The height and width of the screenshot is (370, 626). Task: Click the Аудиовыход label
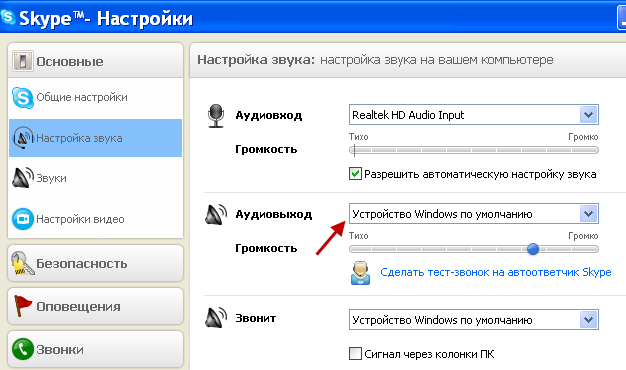(x=273, y=214)
